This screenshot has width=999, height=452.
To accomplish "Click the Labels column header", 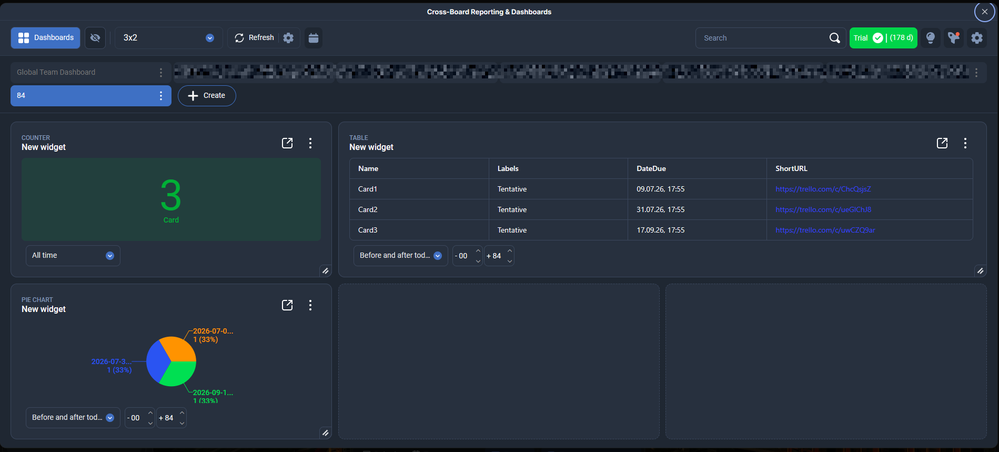I will (558, 168).
